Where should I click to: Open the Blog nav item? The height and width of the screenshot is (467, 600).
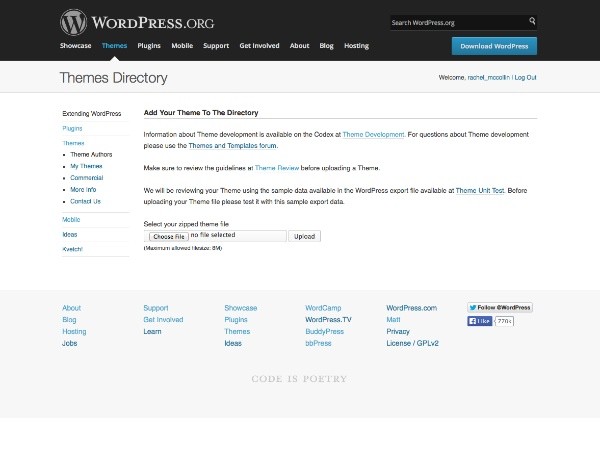[x=326, y=46]
